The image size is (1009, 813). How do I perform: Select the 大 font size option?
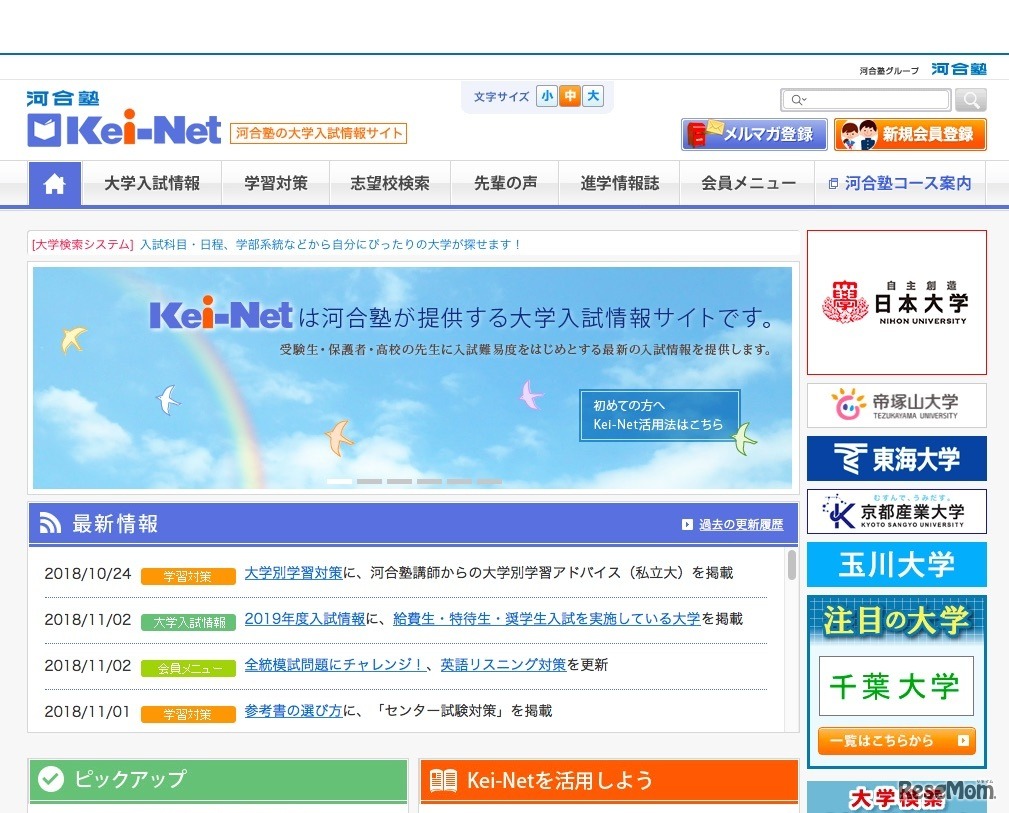click(592, 97)
